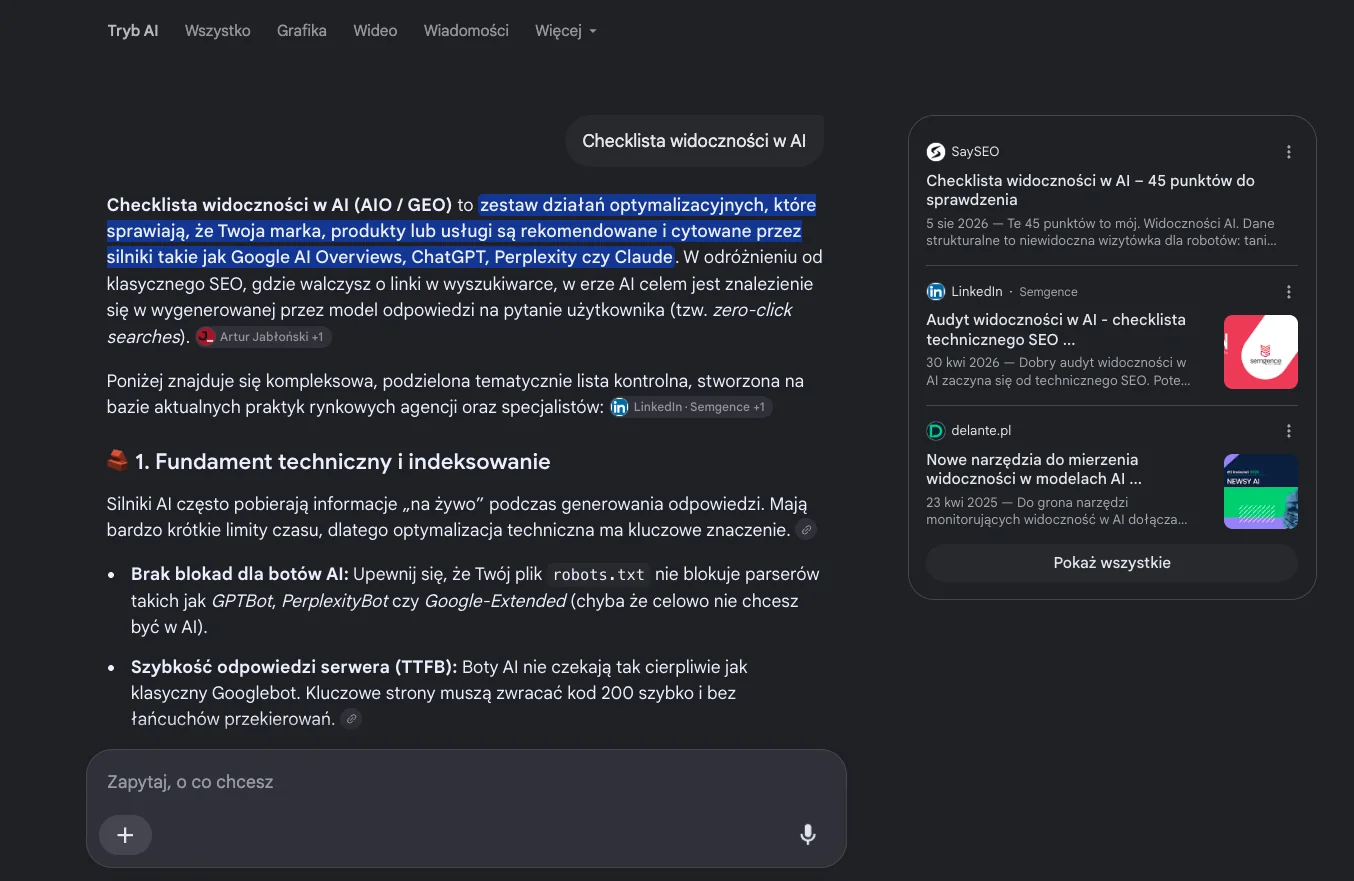Image resolution: width=1354 pixels, height=881 pixels.
Task: Click the LinkedIn favicon in sources panel
Action: click(936, 292)
